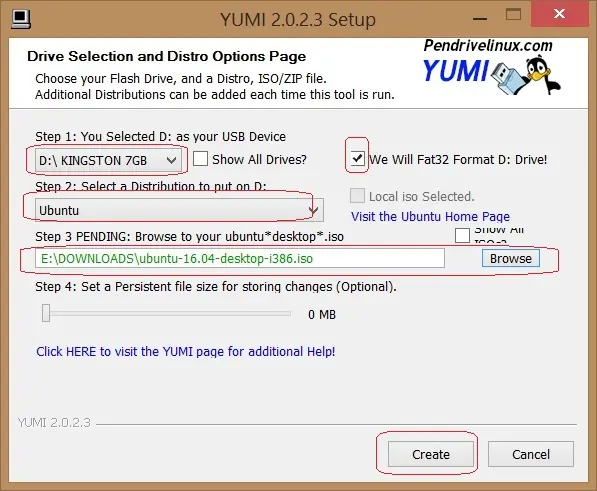Image resolution: width=597 pixels, height=491 pixels.
Task: Click the Pendrivelinux.com banner text
Action: click(488, 46)
